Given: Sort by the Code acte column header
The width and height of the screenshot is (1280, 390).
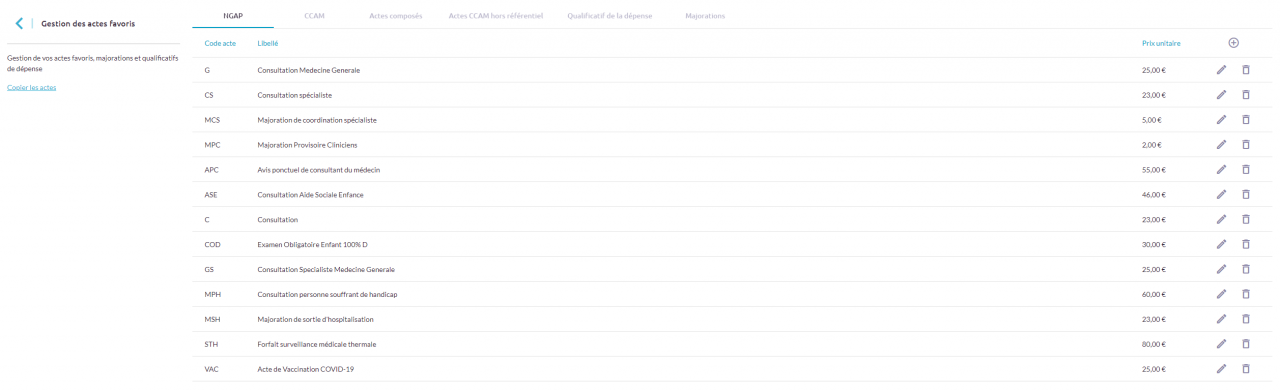Looking at the screenshot, I should (220, 43).
